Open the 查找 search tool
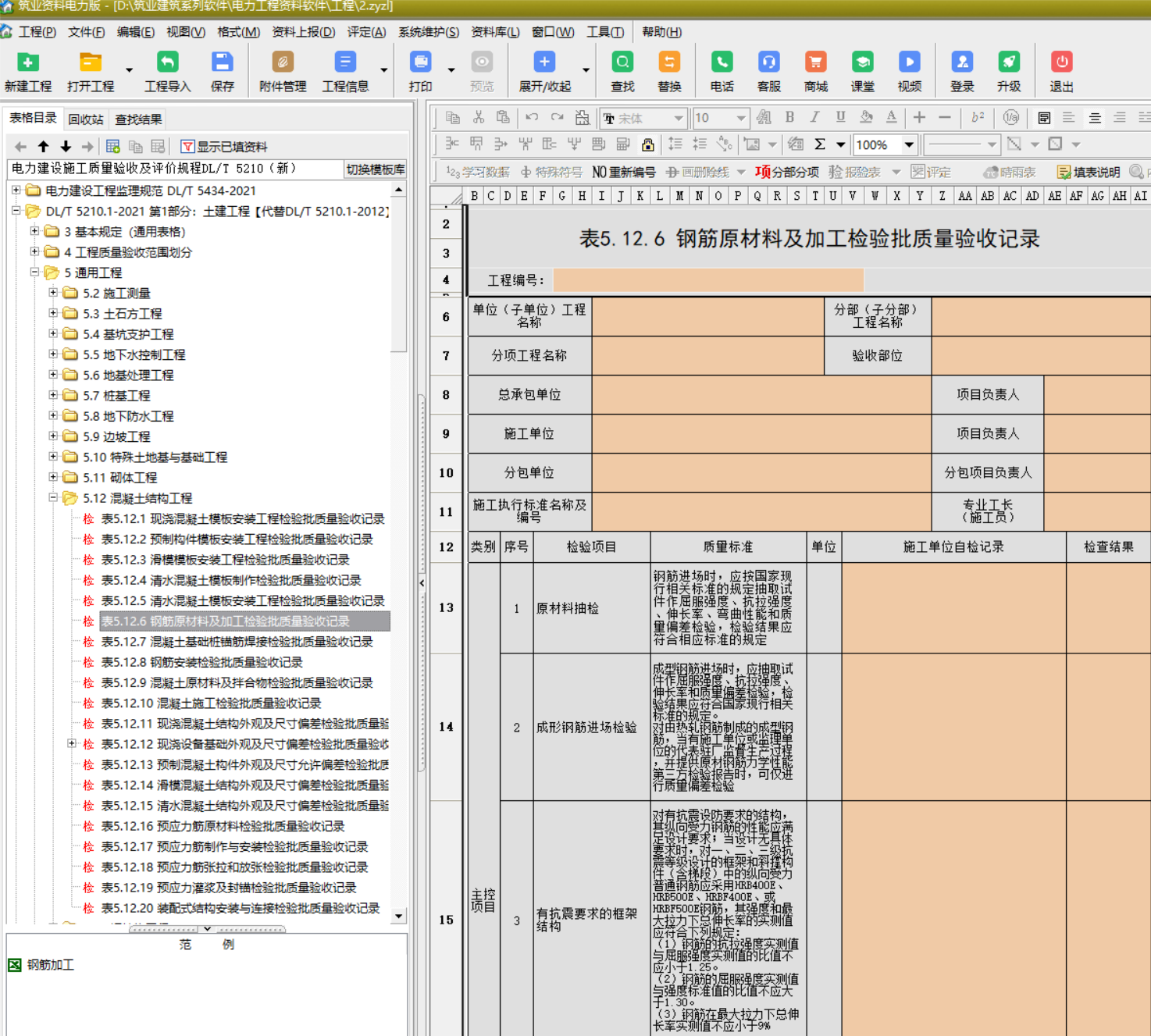This screenshot has width=1151, height=1036. [622, 62]
